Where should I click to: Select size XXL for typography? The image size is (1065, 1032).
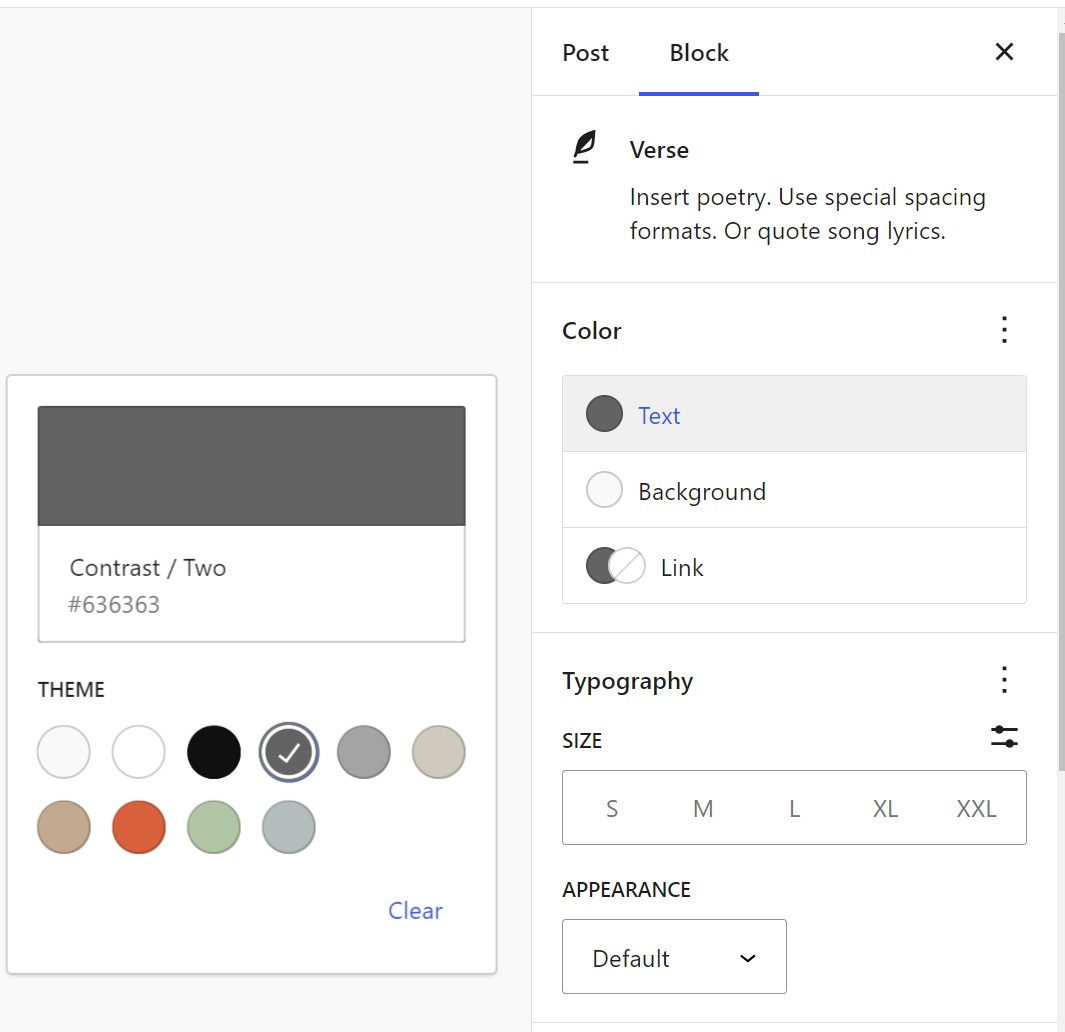click(975, 808)
